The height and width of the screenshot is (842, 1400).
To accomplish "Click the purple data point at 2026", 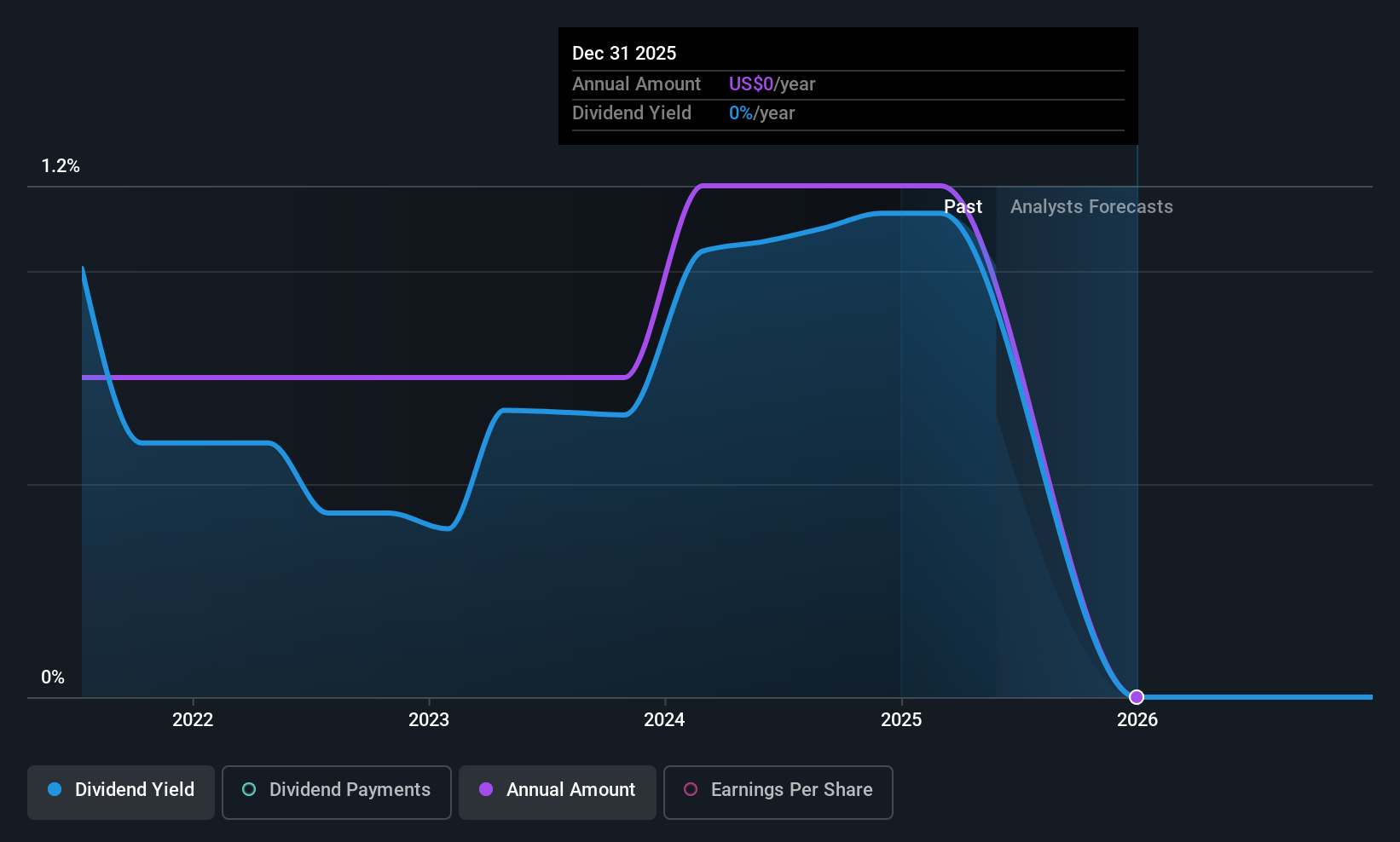I will click(1137, 697).
